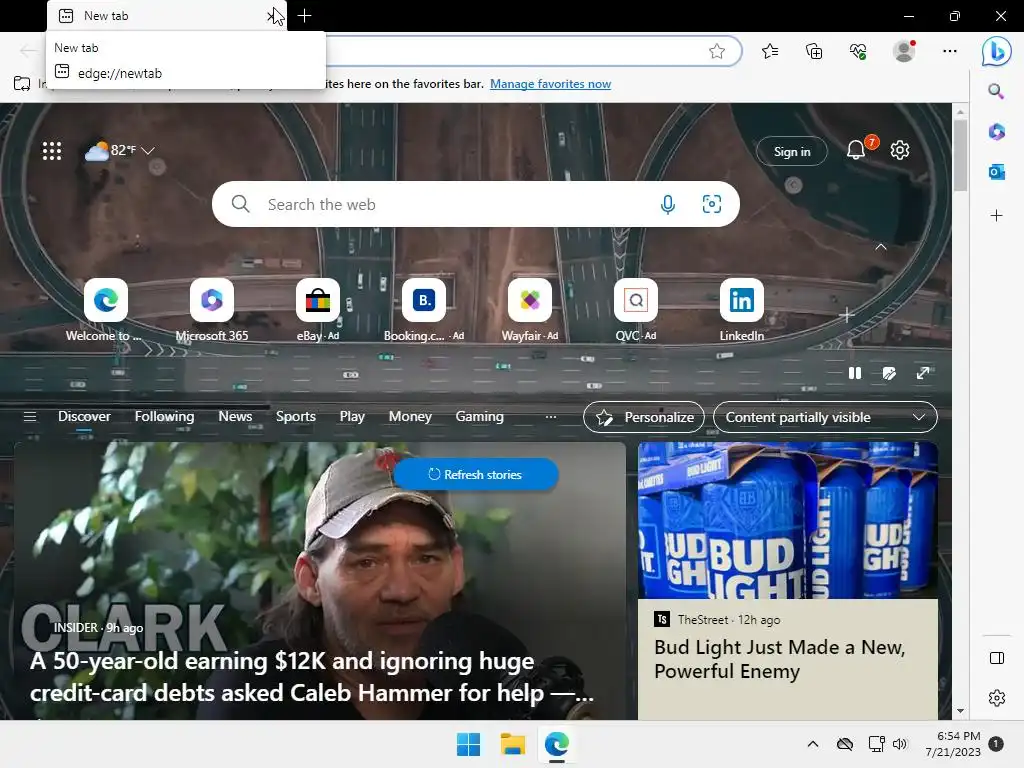Click Manage favorites now link
Viewport: 1024px width, 768px height.
551,84
